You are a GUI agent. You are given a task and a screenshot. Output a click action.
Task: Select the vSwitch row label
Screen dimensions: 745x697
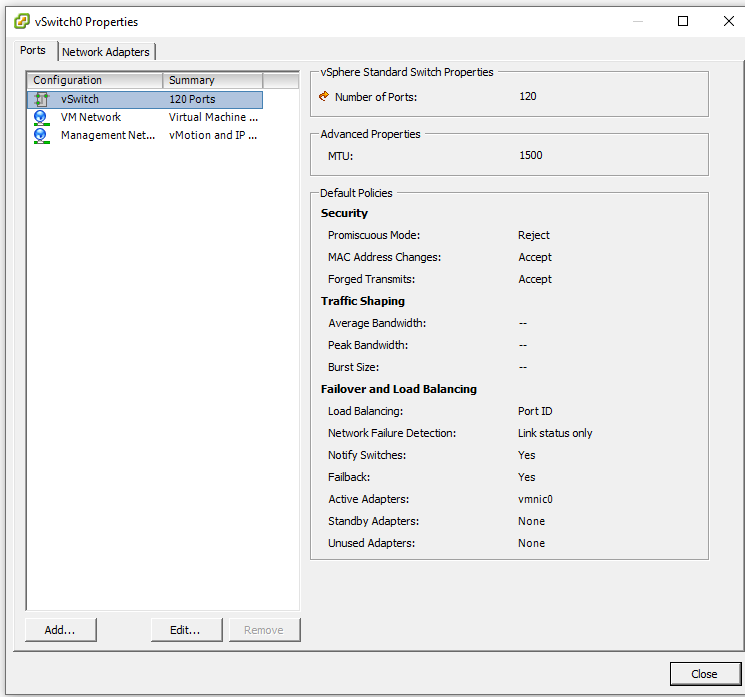pos(80,99)
